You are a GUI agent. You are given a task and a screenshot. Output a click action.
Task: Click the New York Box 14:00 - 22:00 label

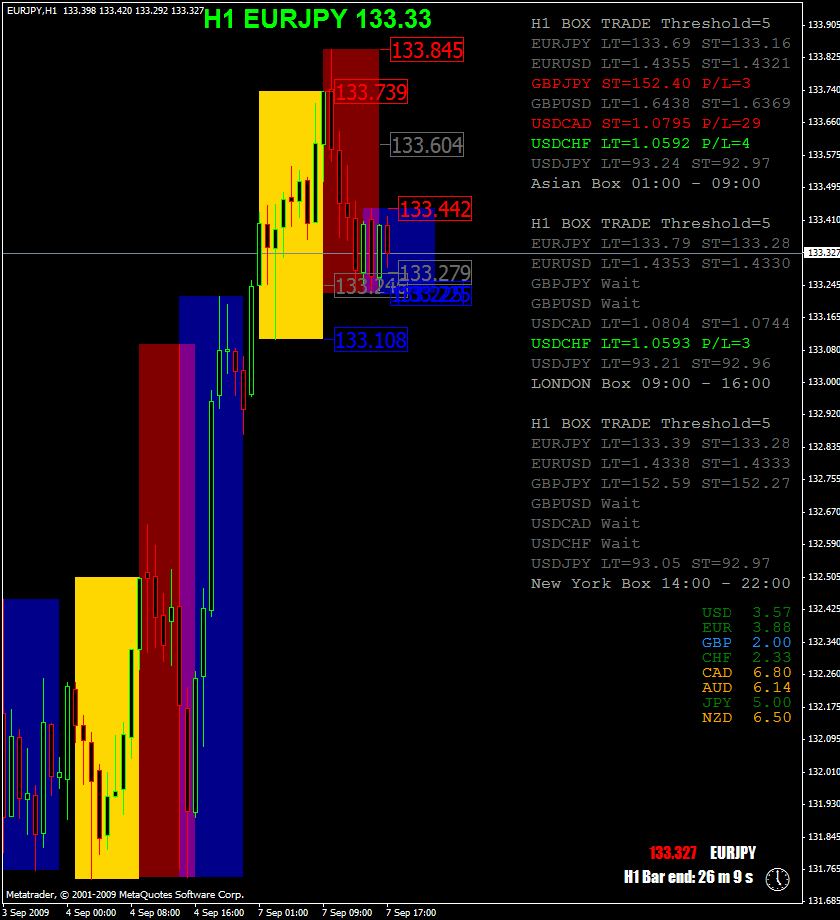click(x=661, y=583)
